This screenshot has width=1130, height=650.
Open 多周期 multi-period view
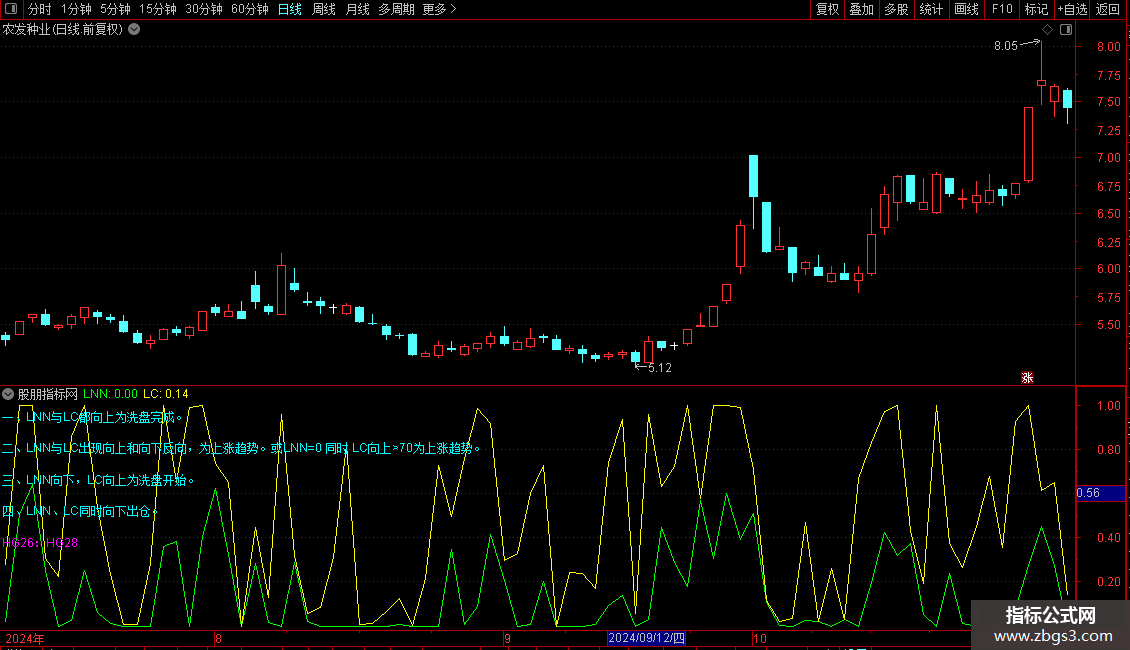click(396, 9)
